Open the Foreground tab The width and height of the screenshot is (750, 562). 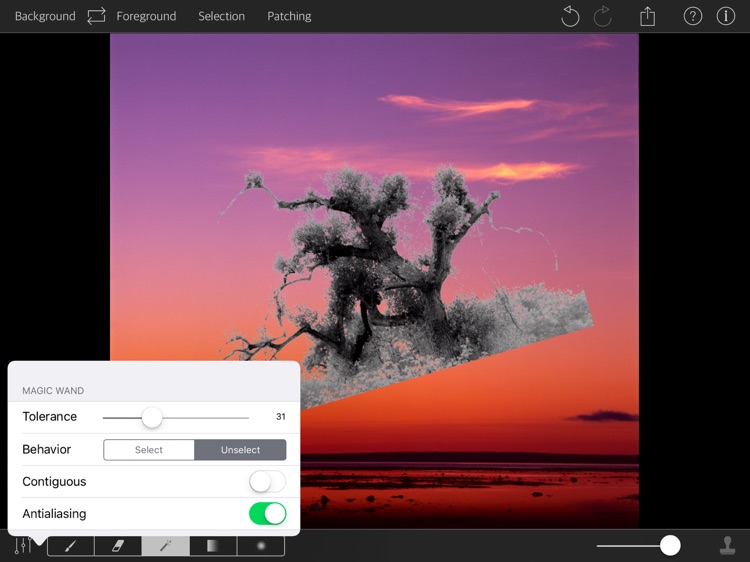pos(146,16)
